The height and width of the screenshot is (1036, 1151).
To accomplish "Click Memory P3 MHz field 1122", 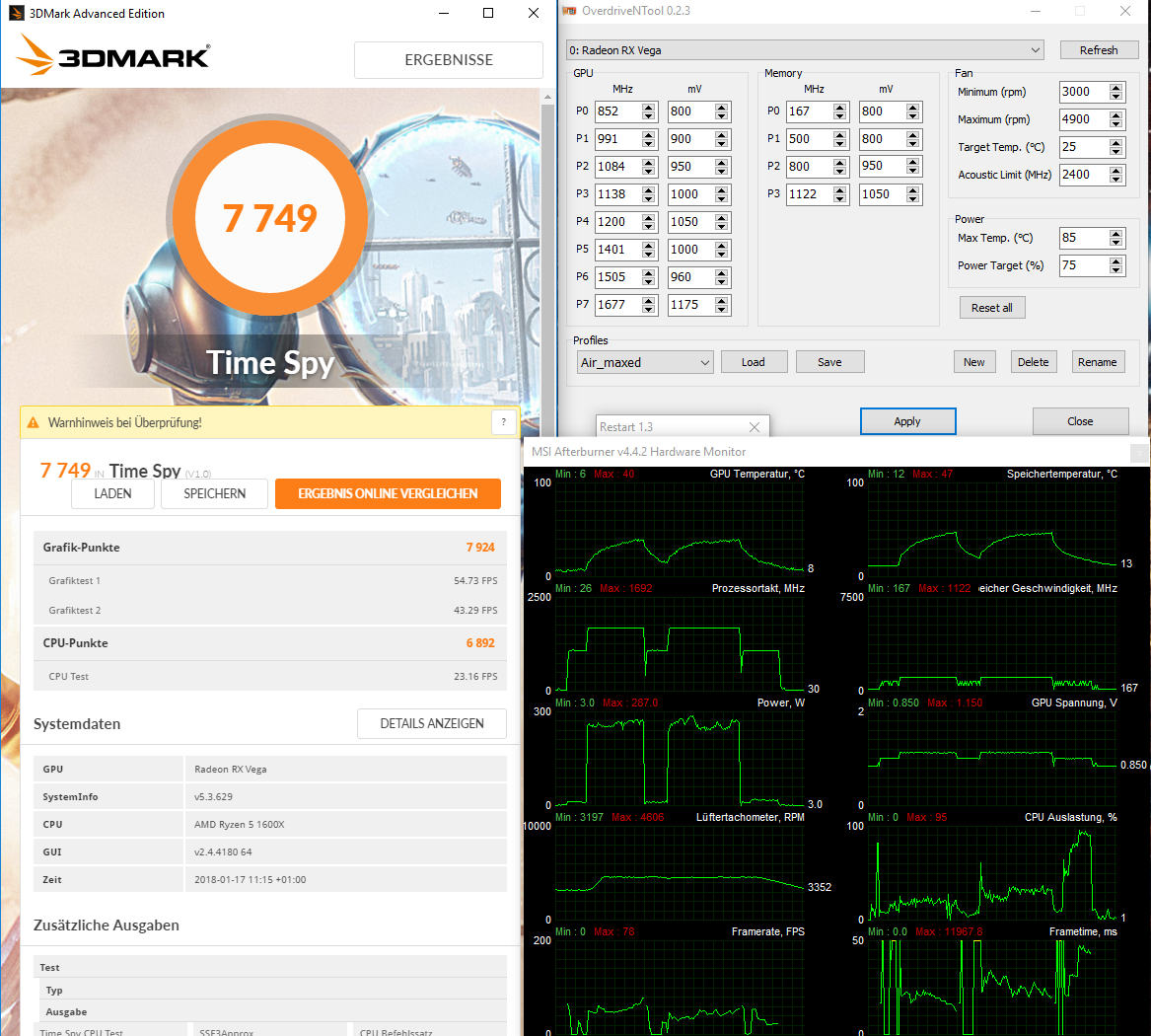I will [x=810, y=193].
